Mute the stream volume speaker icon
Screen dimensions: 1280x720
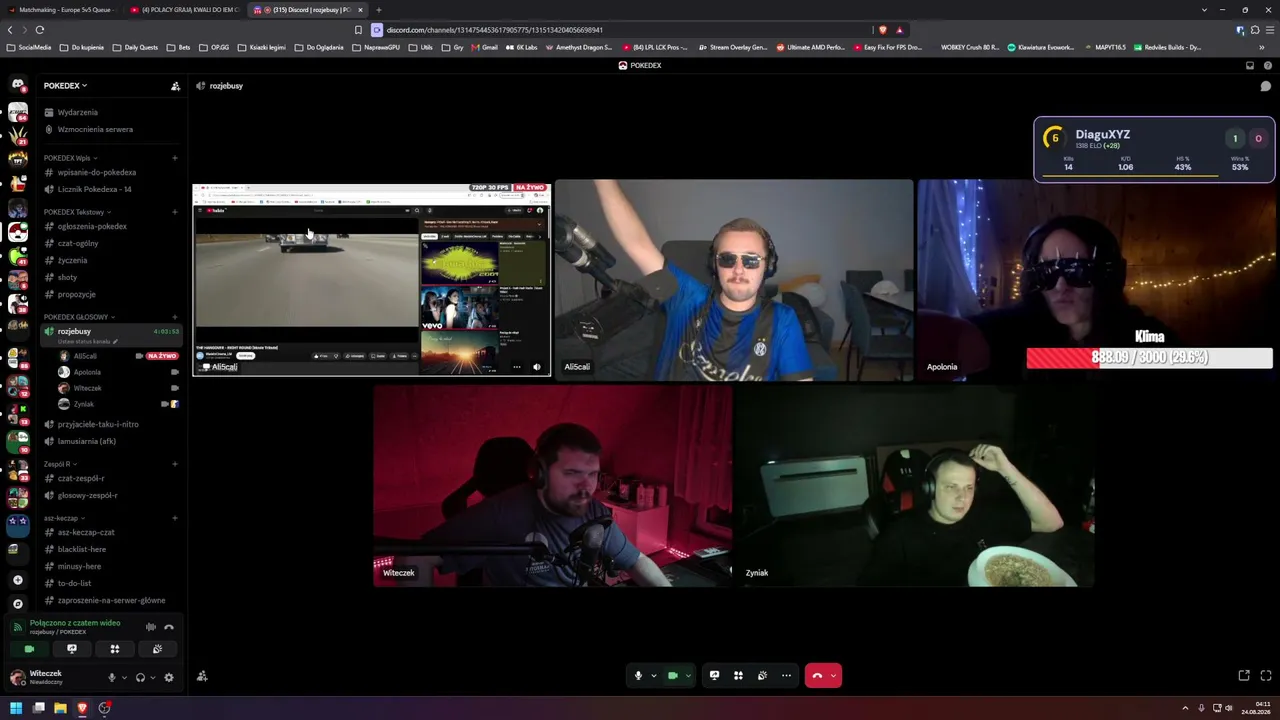[537, 367]
